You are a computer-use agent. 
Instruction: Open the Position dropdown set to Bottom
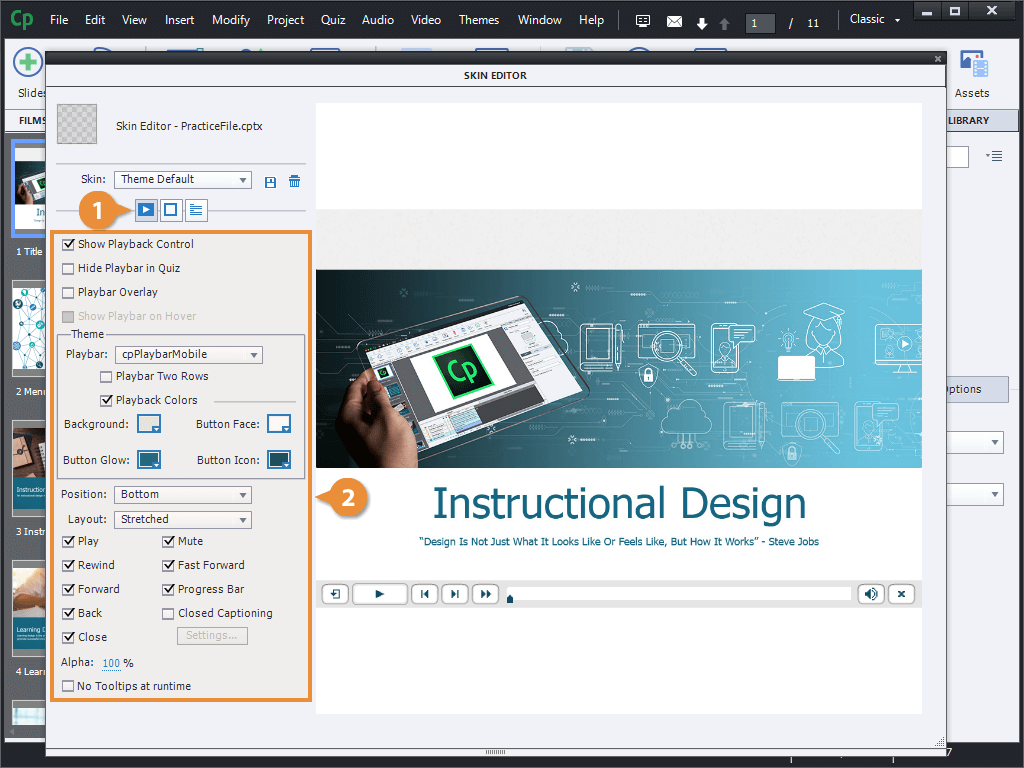182,494
